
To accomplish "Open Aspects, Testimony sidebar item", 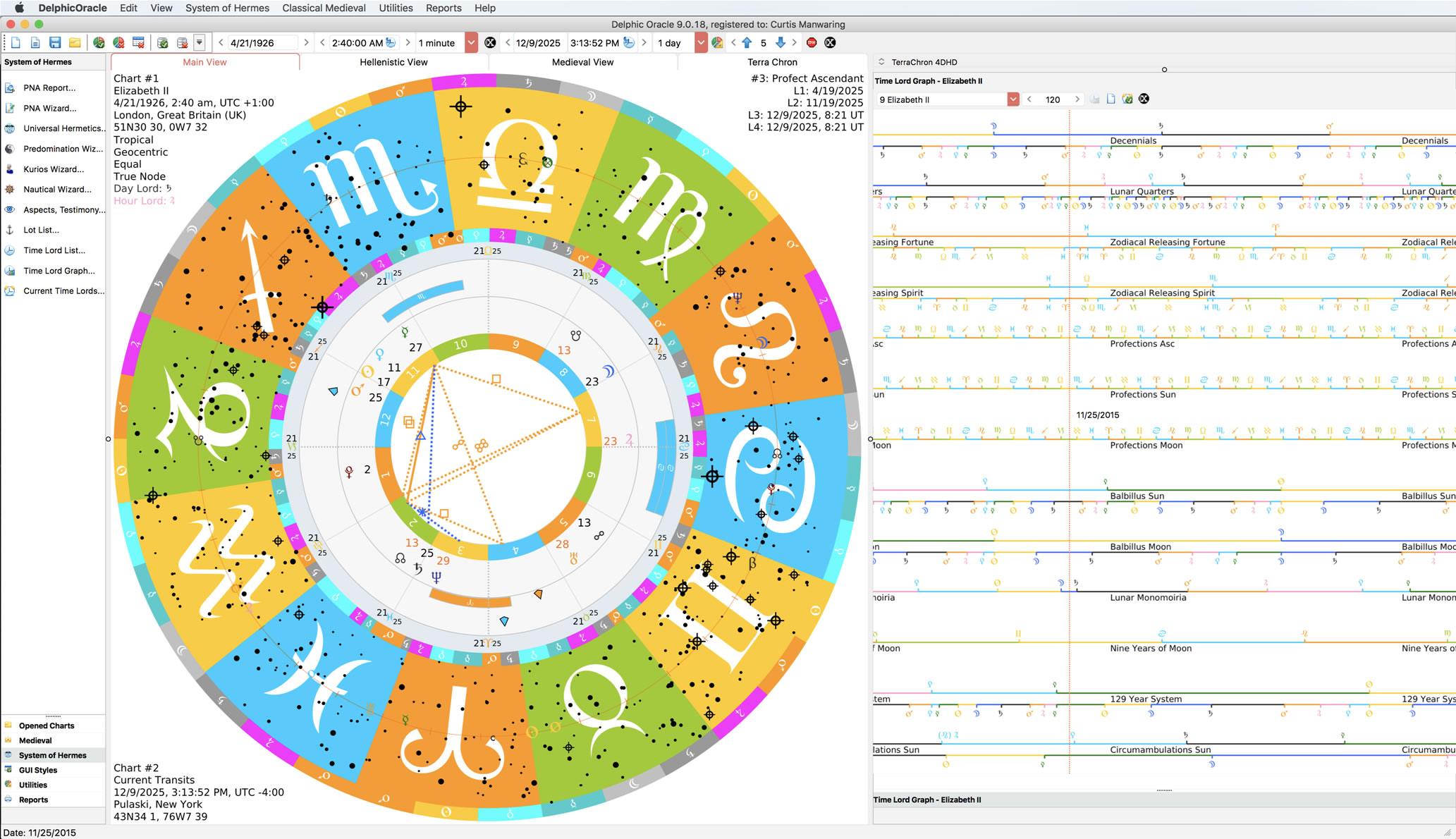I will coord(64,210).
